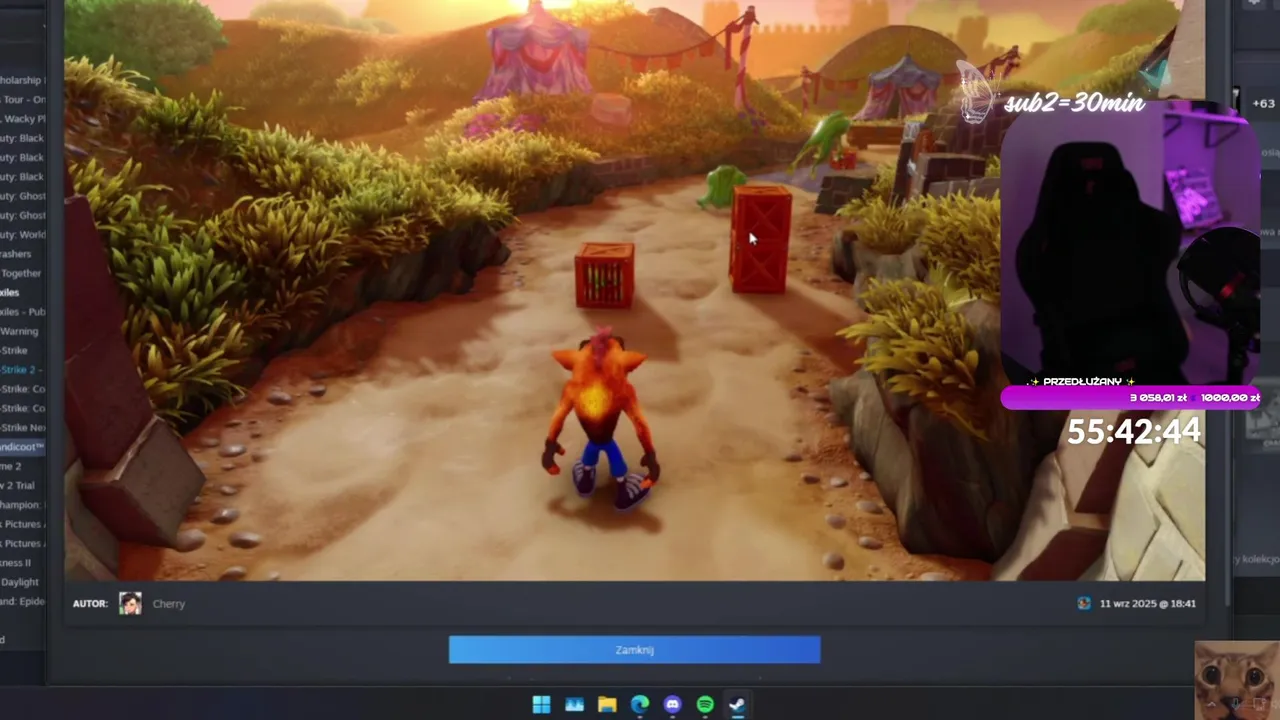Select blue 'Strike 2' entry in library list

click(22, 370)
